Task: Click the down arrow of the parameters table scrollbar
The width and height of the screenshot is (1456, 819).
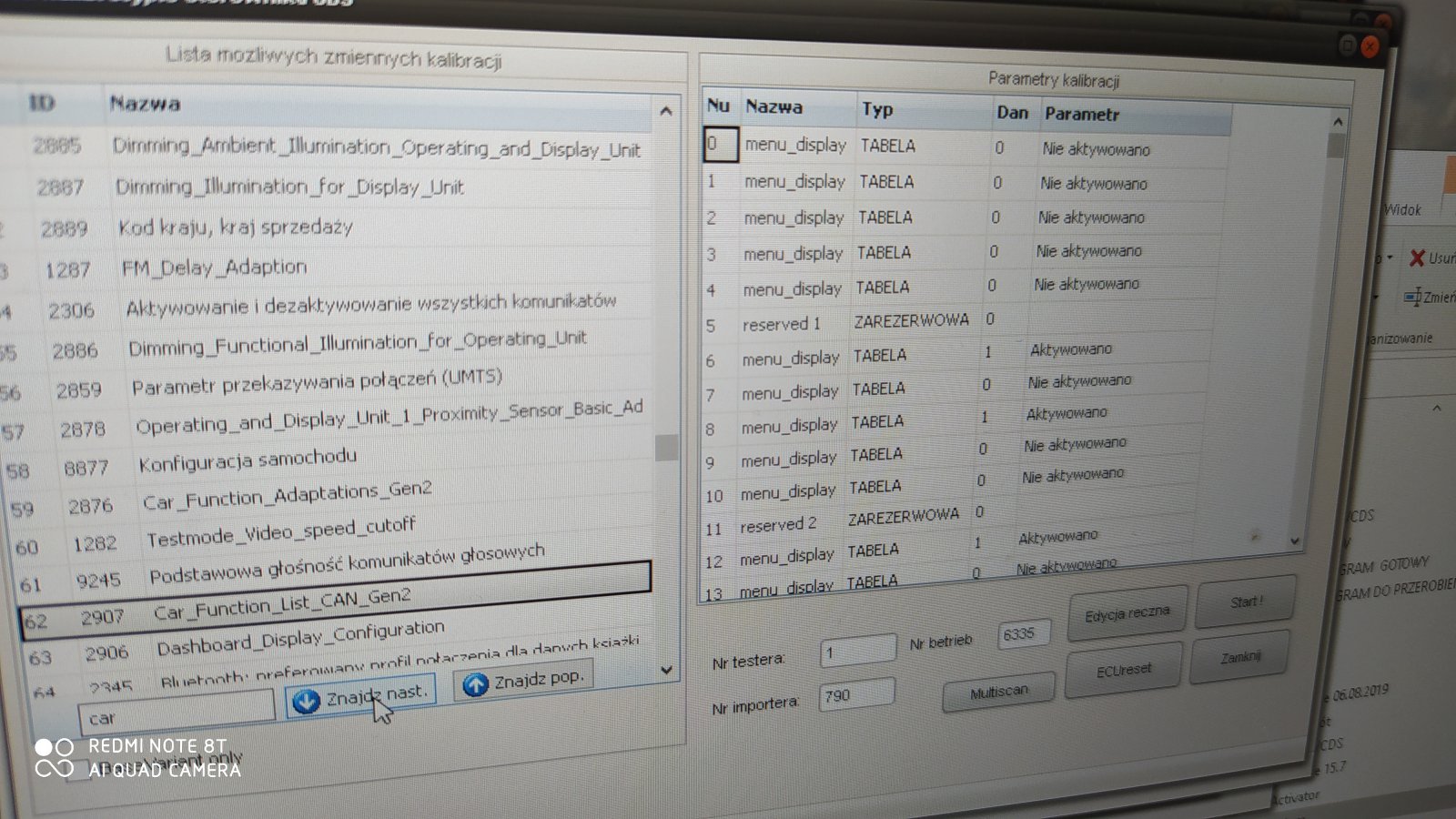Action: point(1296,541)
